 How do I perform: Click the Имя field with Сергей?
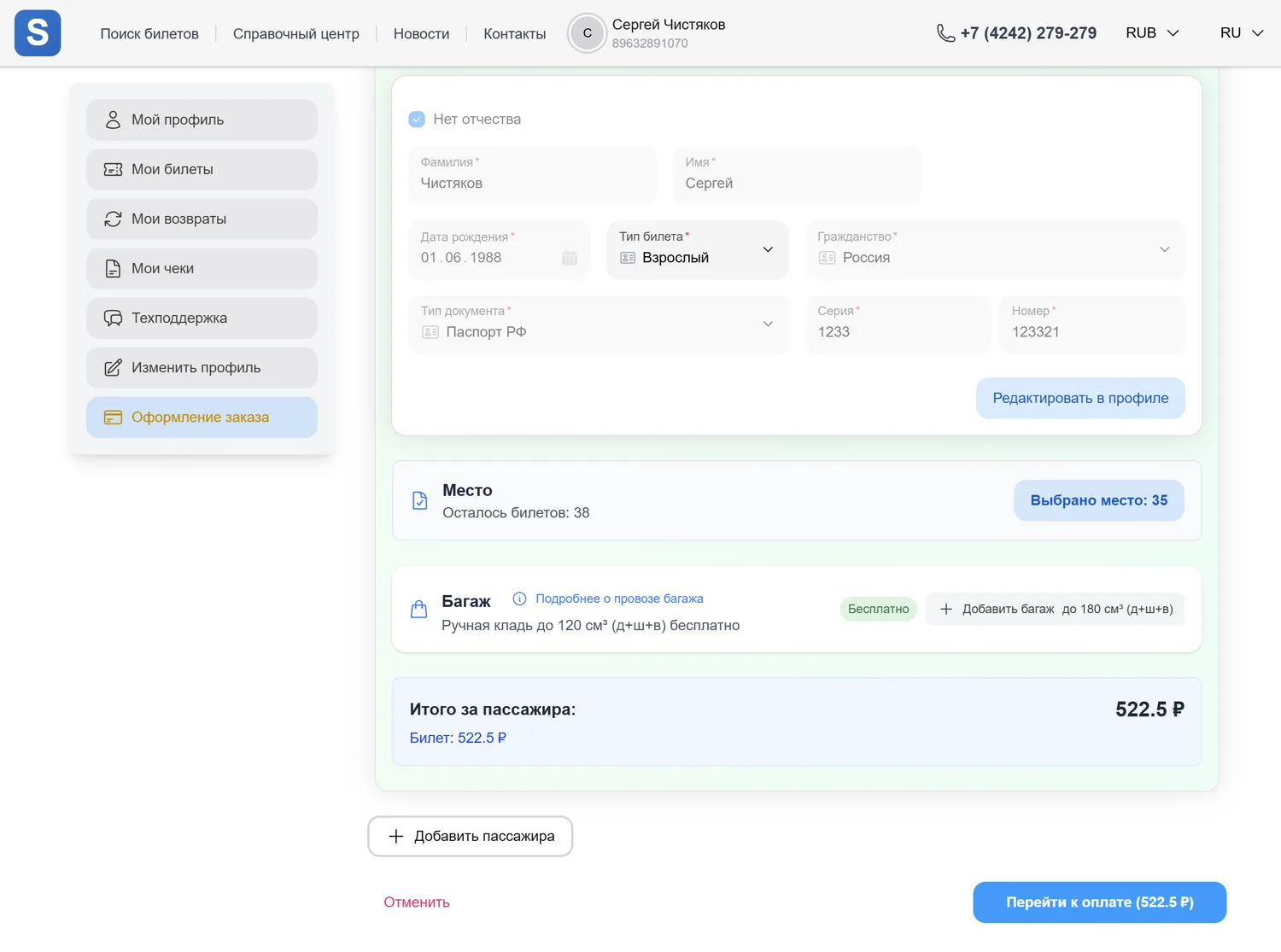[x=797, y=175]
